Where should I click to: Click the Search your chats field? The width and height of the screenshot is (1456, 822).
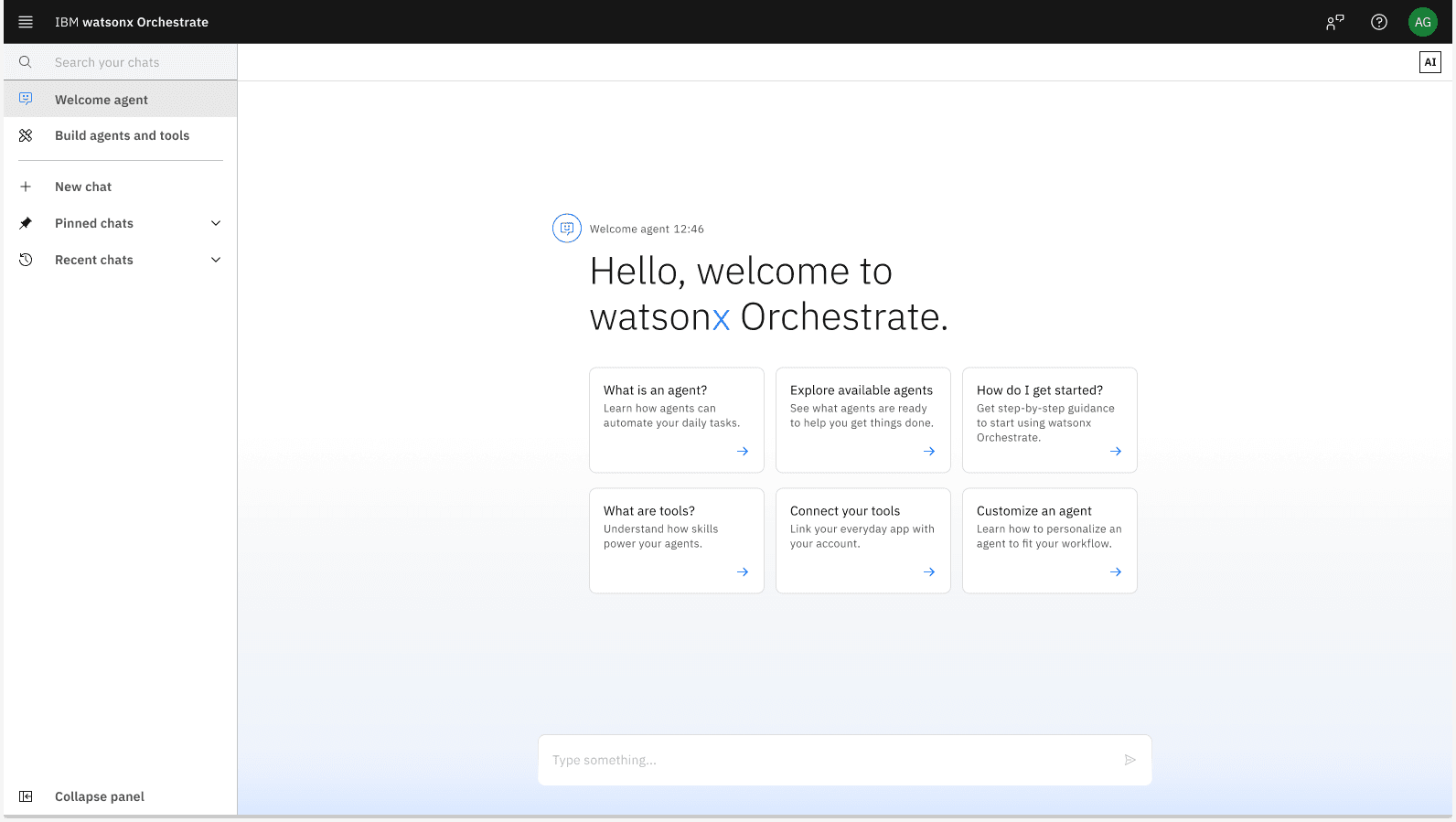tap(121, 62)
